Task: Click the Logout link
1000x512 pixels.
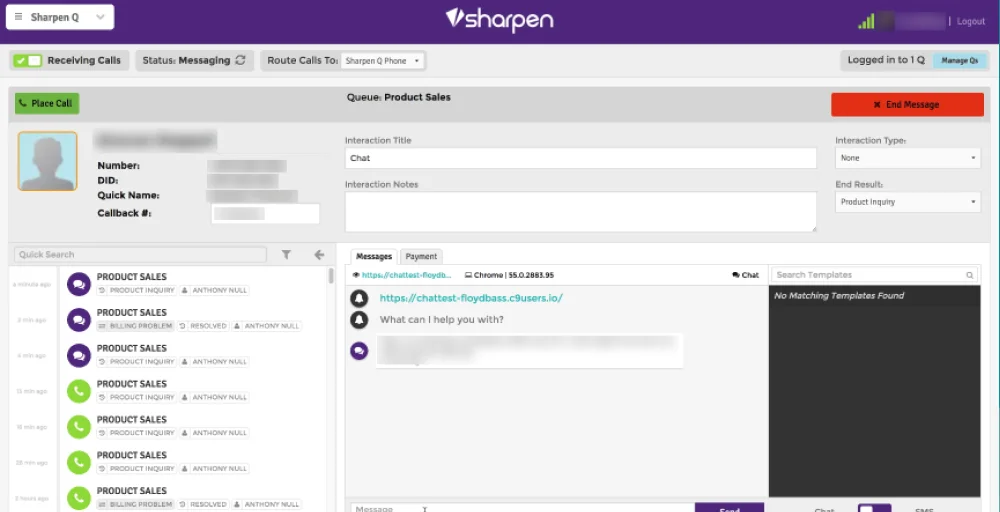Action: click(971, 22)
